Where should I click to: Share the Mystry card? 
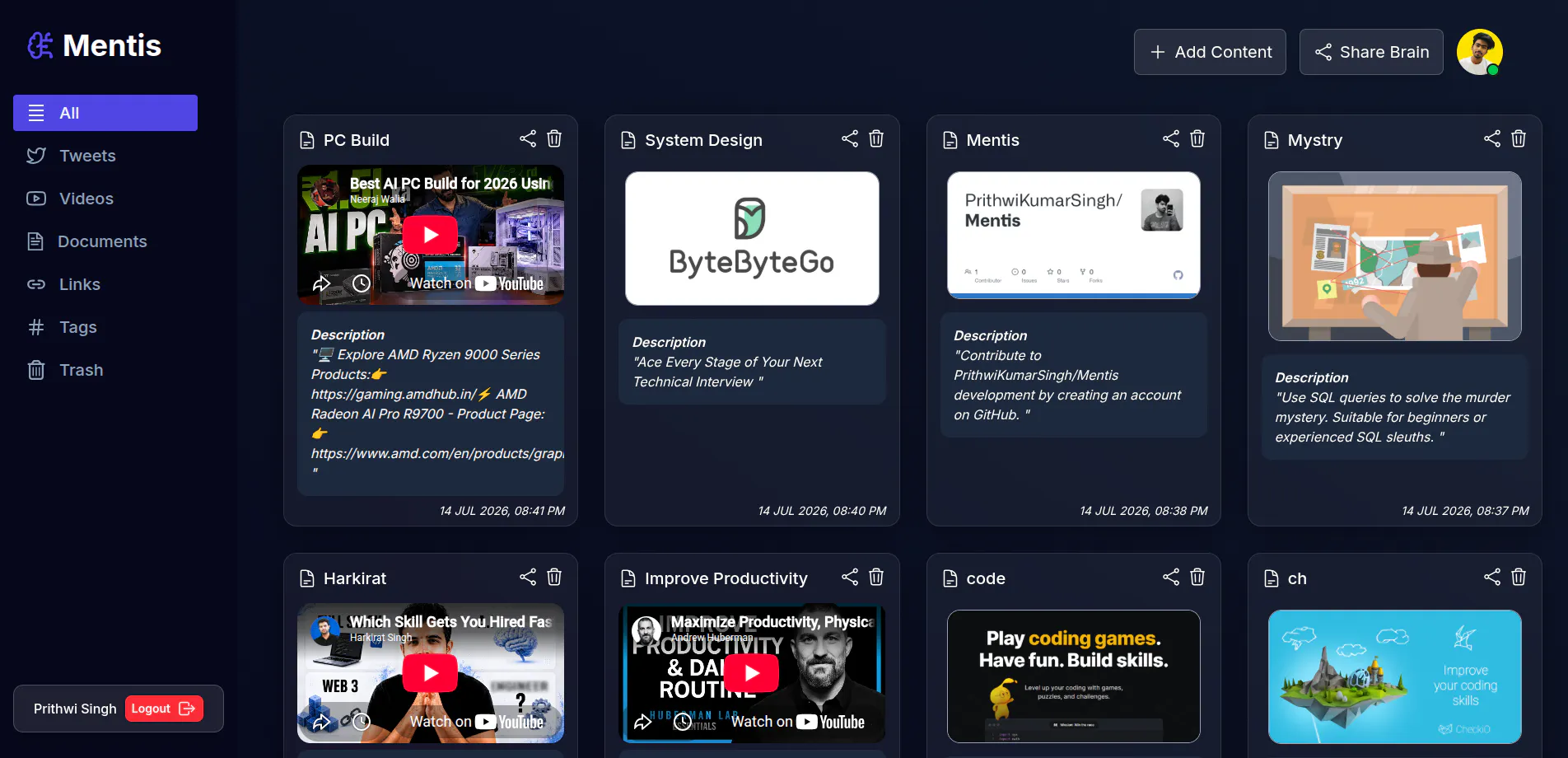1492,138
